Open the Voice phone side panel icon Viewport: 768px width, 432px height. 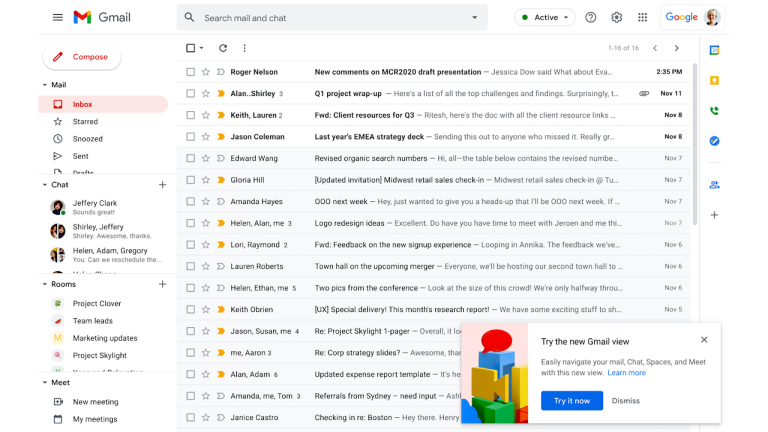click(x=715, y=111)
